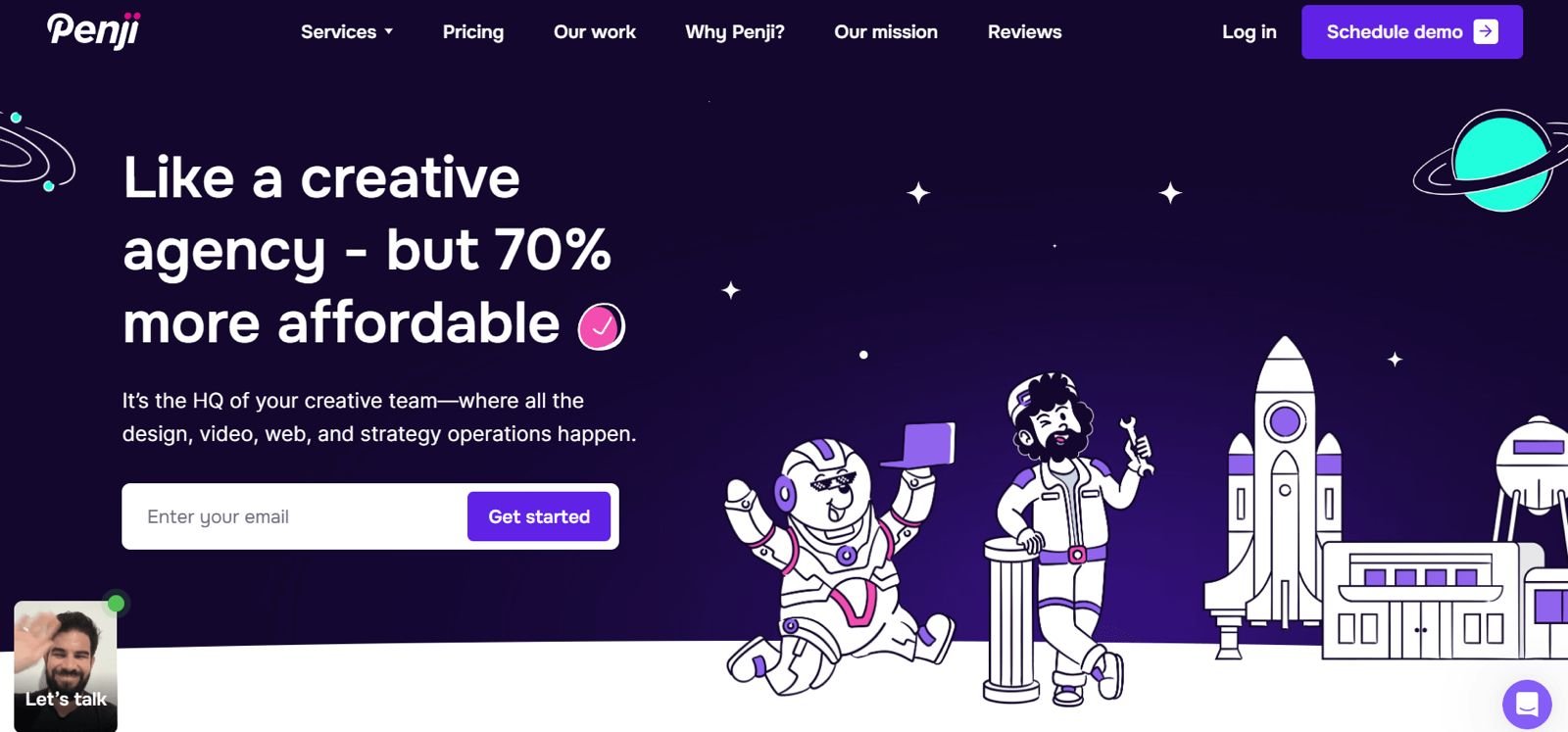Expand the Services dropdown arrow
This screenshot has height=732, width=1568.
coord(389,32)
